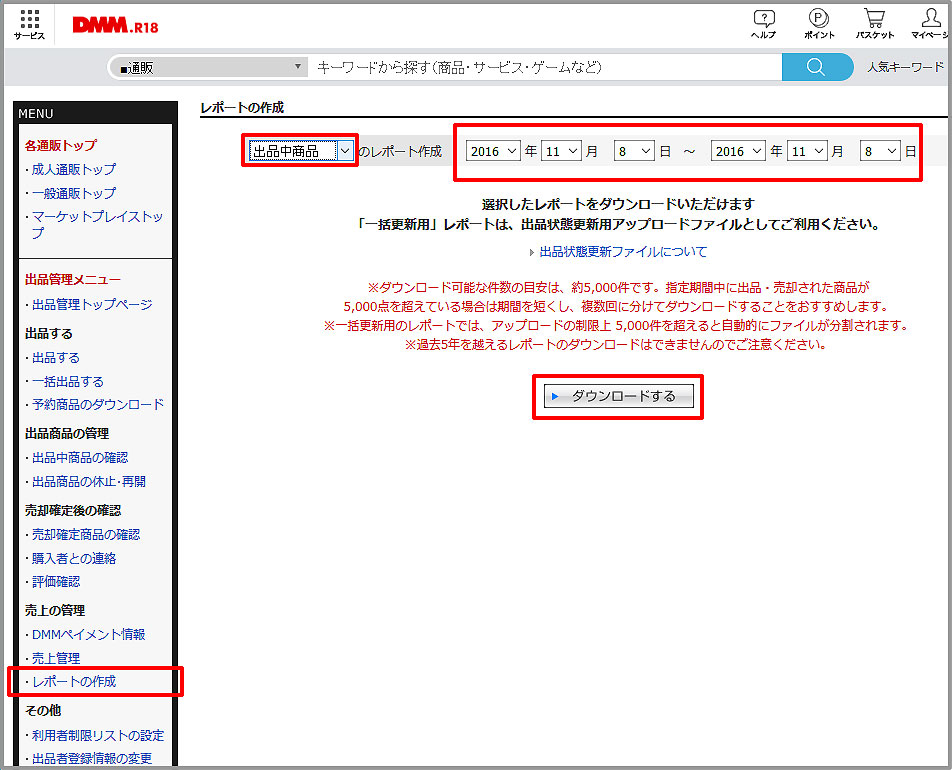
Task: Open 出品中商品の確認 in sidebar
Action: point(80,457)
